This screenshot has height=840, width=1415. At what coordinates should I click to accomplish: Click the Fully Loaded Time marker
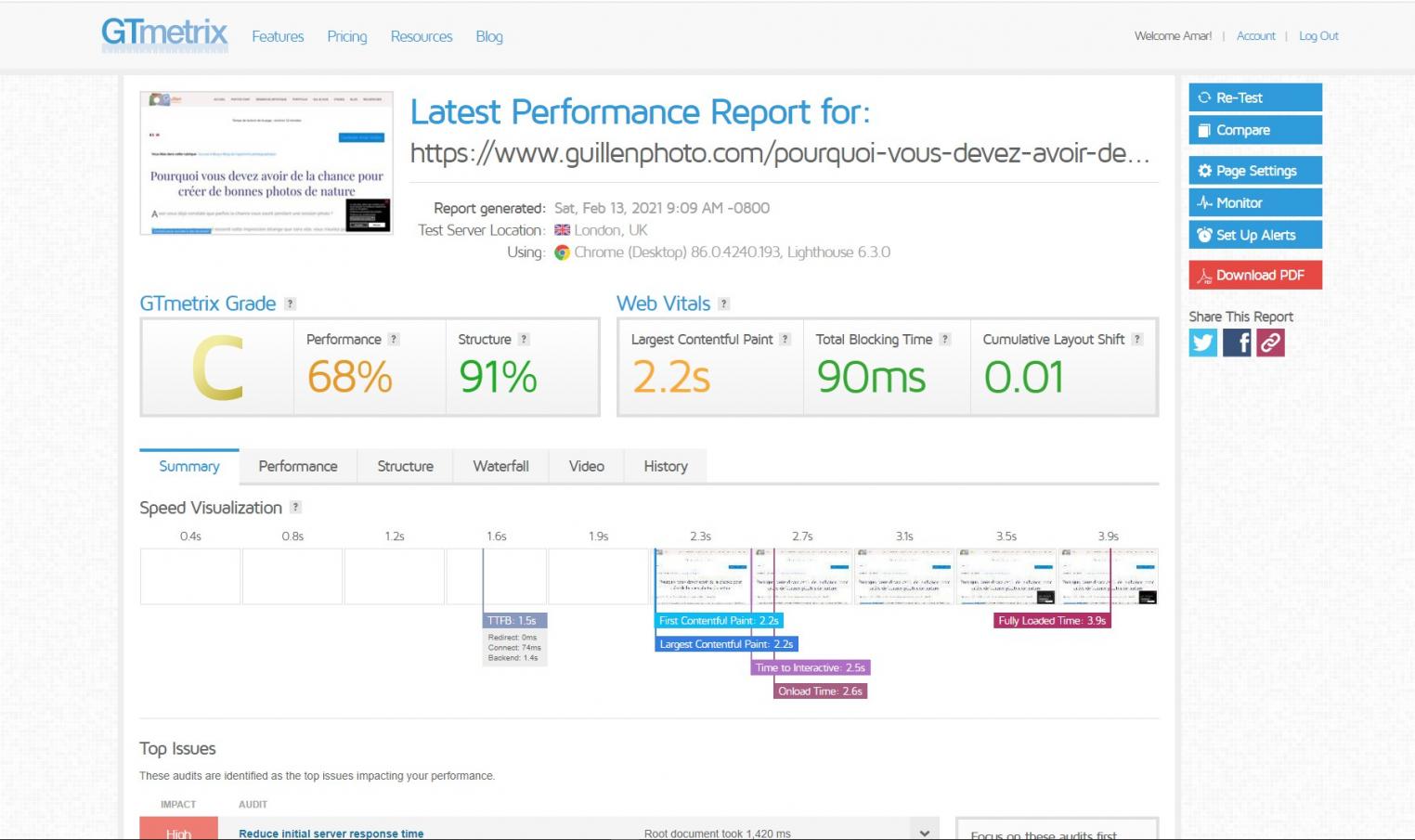[x=1052, y=621]
